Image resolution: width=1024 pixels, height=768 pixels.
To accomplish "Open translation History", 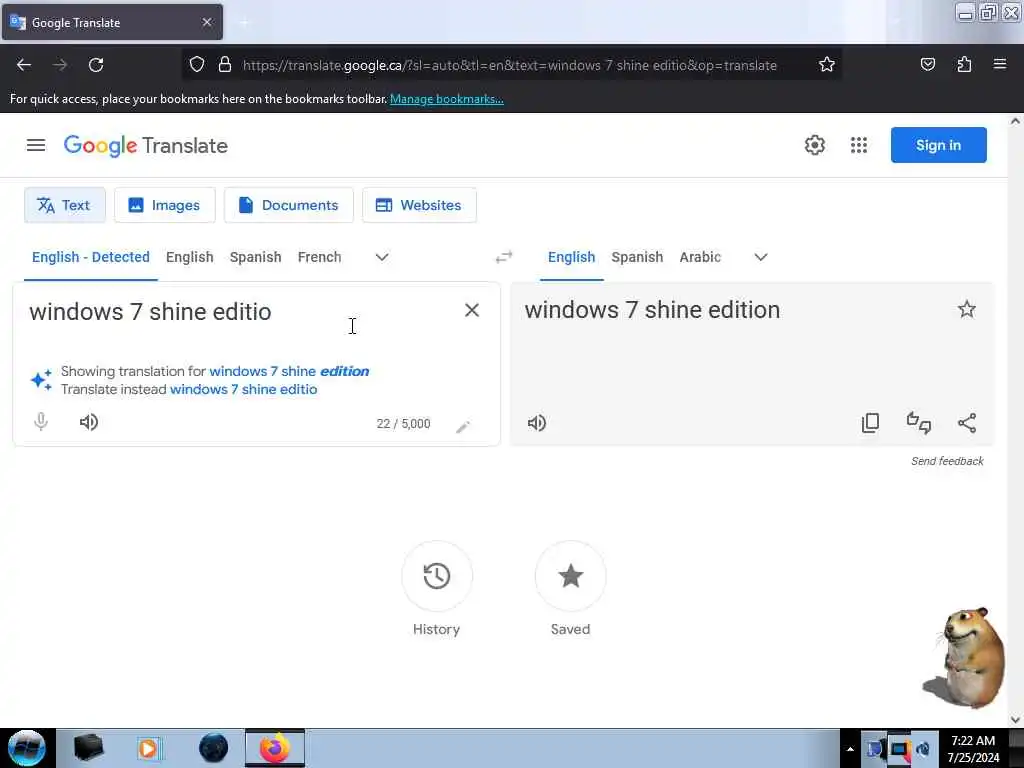I will [x=436, y=576].
